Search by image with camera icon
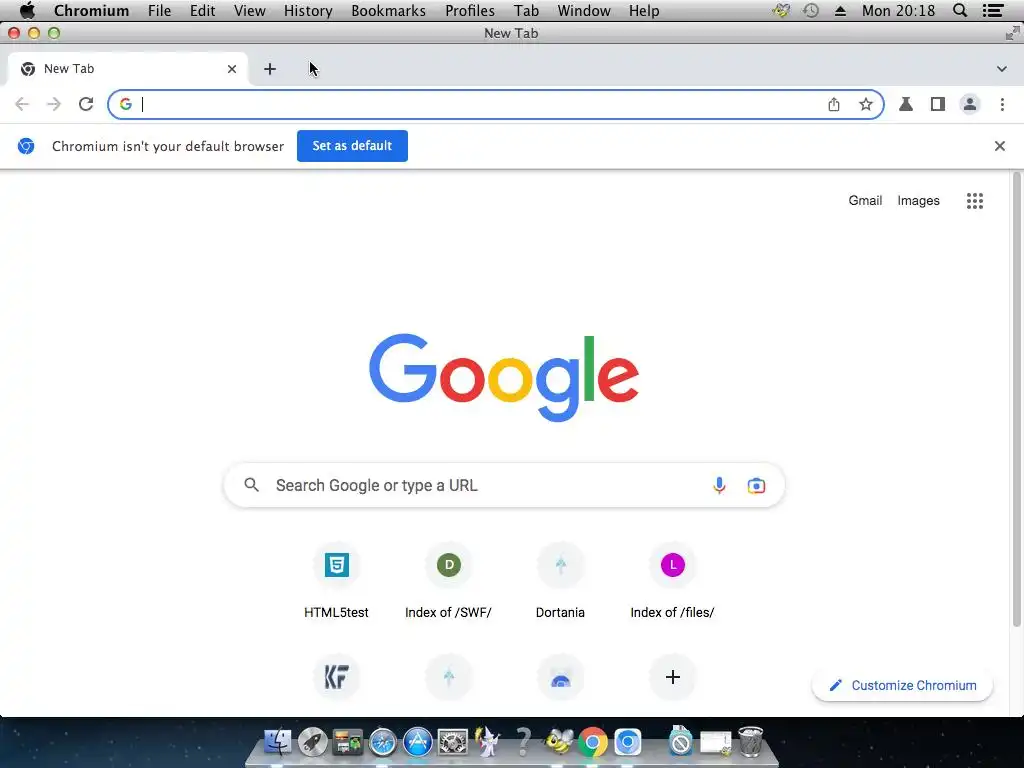The width and height of the screenshot is (1024, 768). click(x=756, y=486)
